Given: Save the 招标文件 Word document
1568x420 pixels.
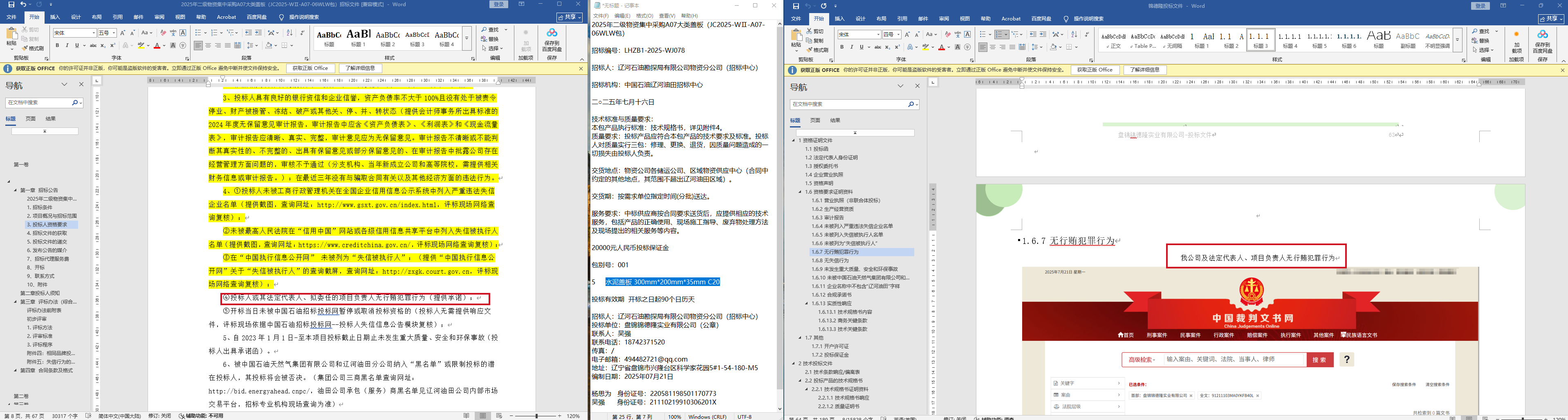Looking at the screenshot, I should (x=11, y=4).
